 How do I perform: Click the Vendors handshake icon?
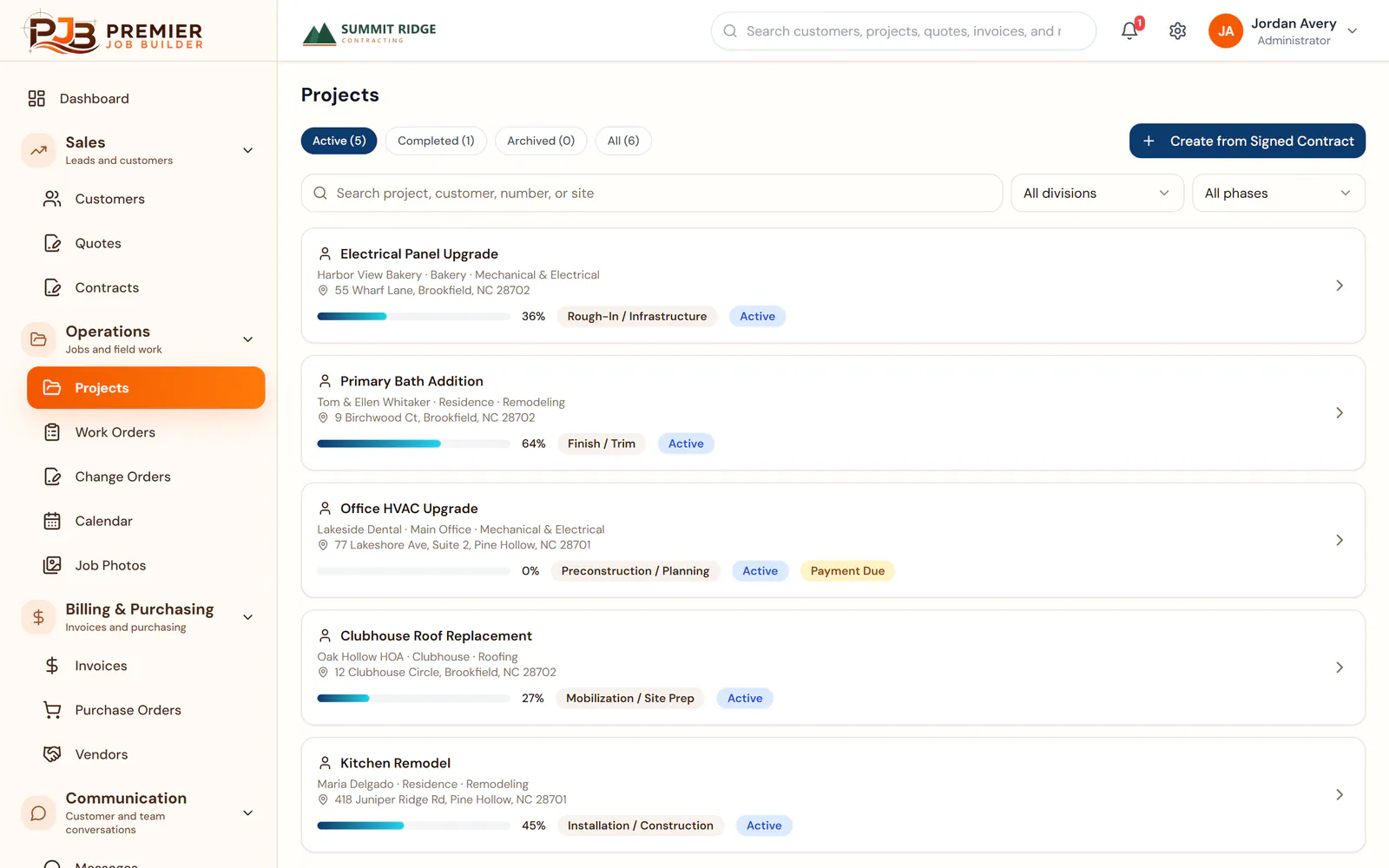click(52, 754)
